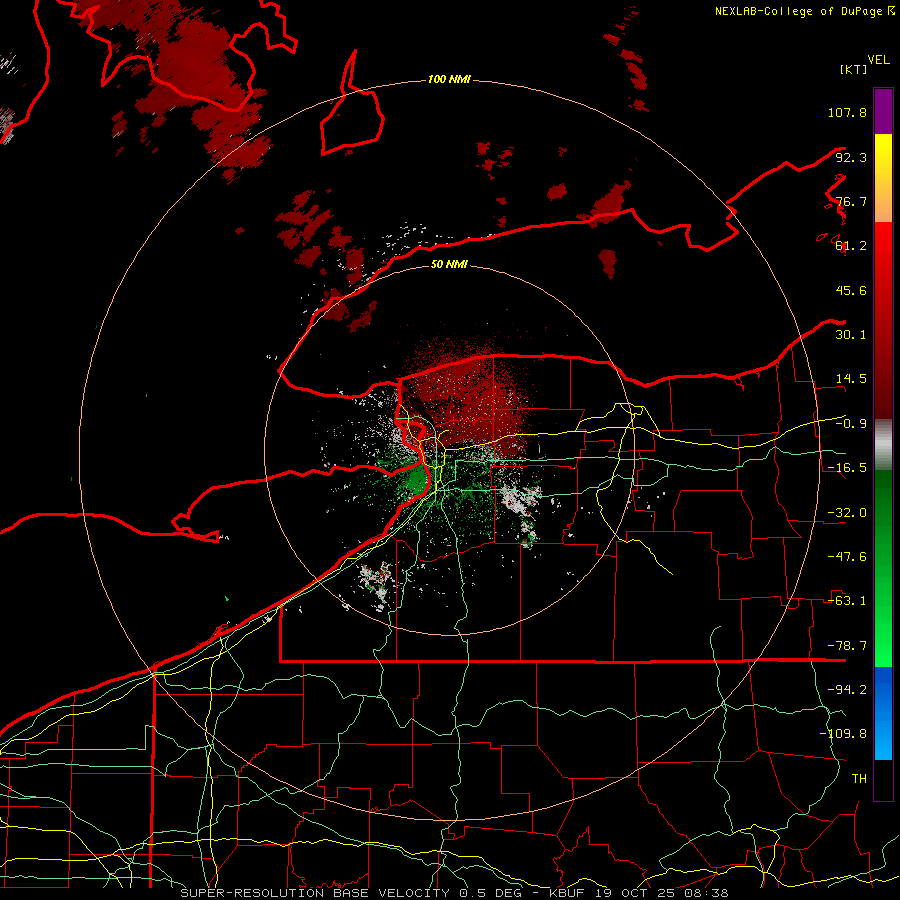The width and height of the screenshot is (900, 900).
Task: Click the 14.5 velocity scale value
Action: [851, 379]
